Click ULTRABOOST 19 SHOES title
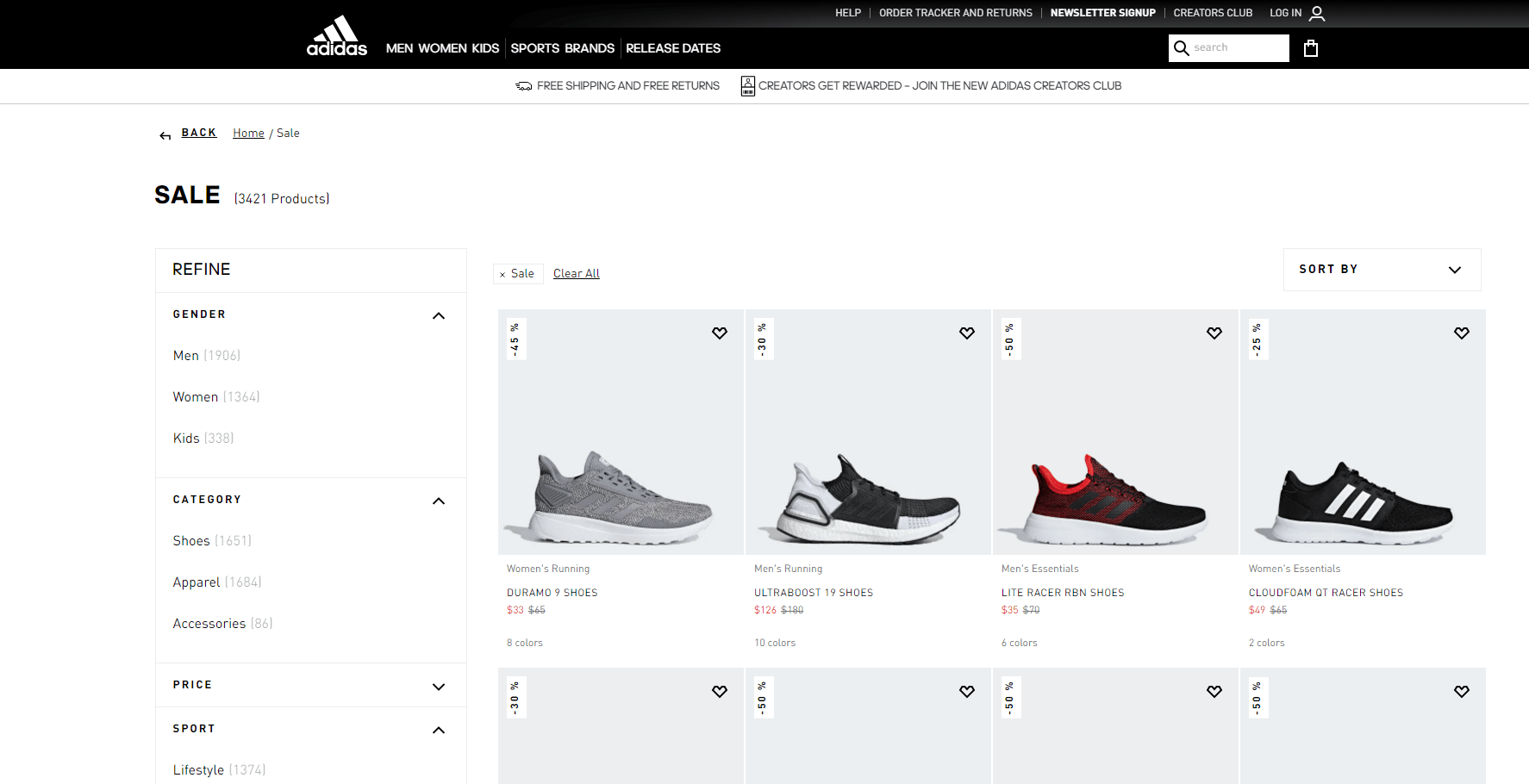 tap(814, 593)
